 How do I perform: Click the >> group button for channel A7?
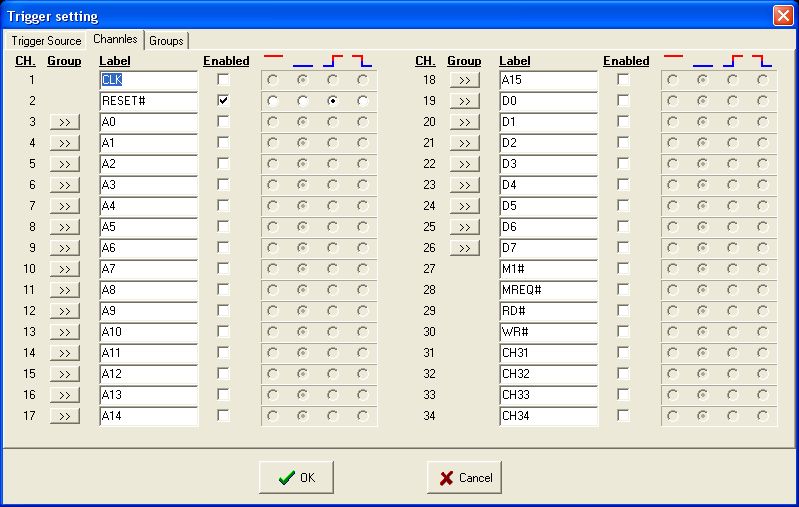coord(64,269)
